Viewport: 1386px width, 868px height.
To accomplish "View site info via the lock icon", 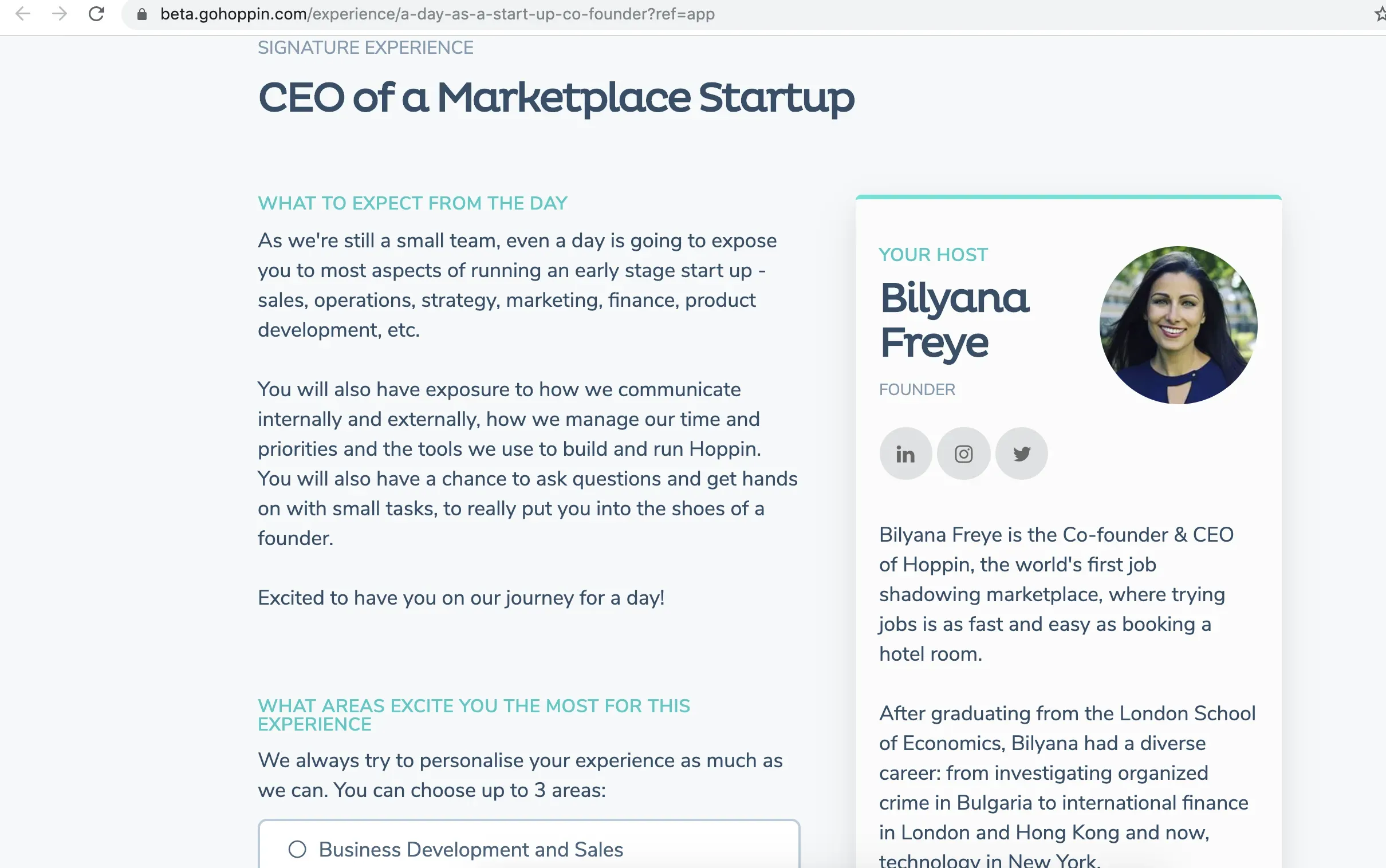I will (x=142, y=14).
